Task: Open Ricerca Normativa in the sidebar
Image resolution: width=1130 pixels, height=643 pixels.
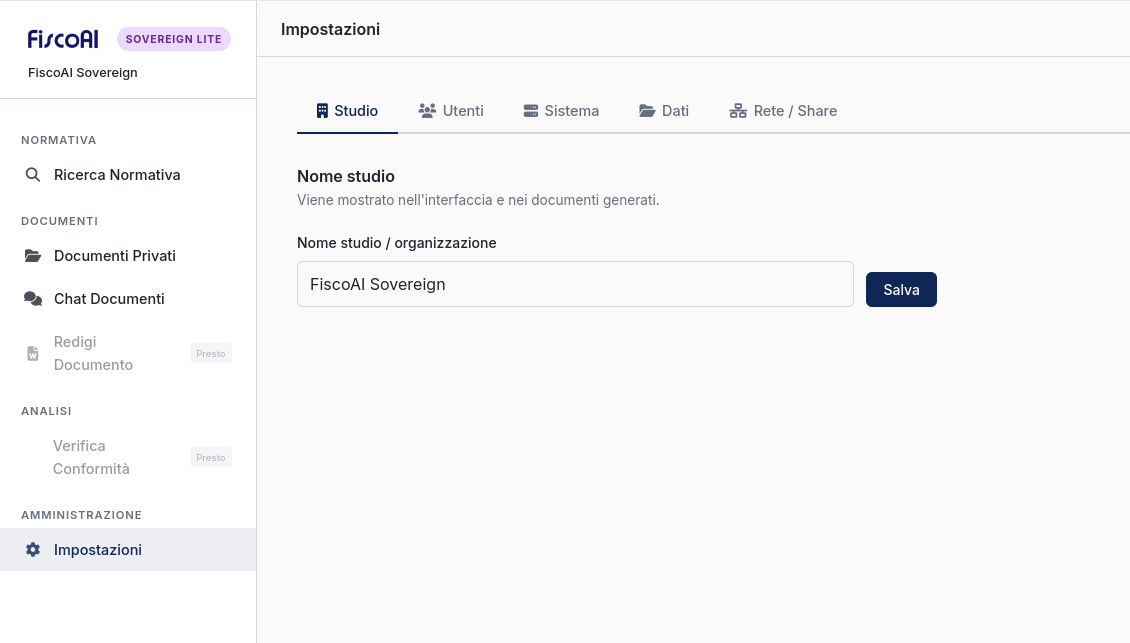Action: pyautogui.click(x=128, y=175)
